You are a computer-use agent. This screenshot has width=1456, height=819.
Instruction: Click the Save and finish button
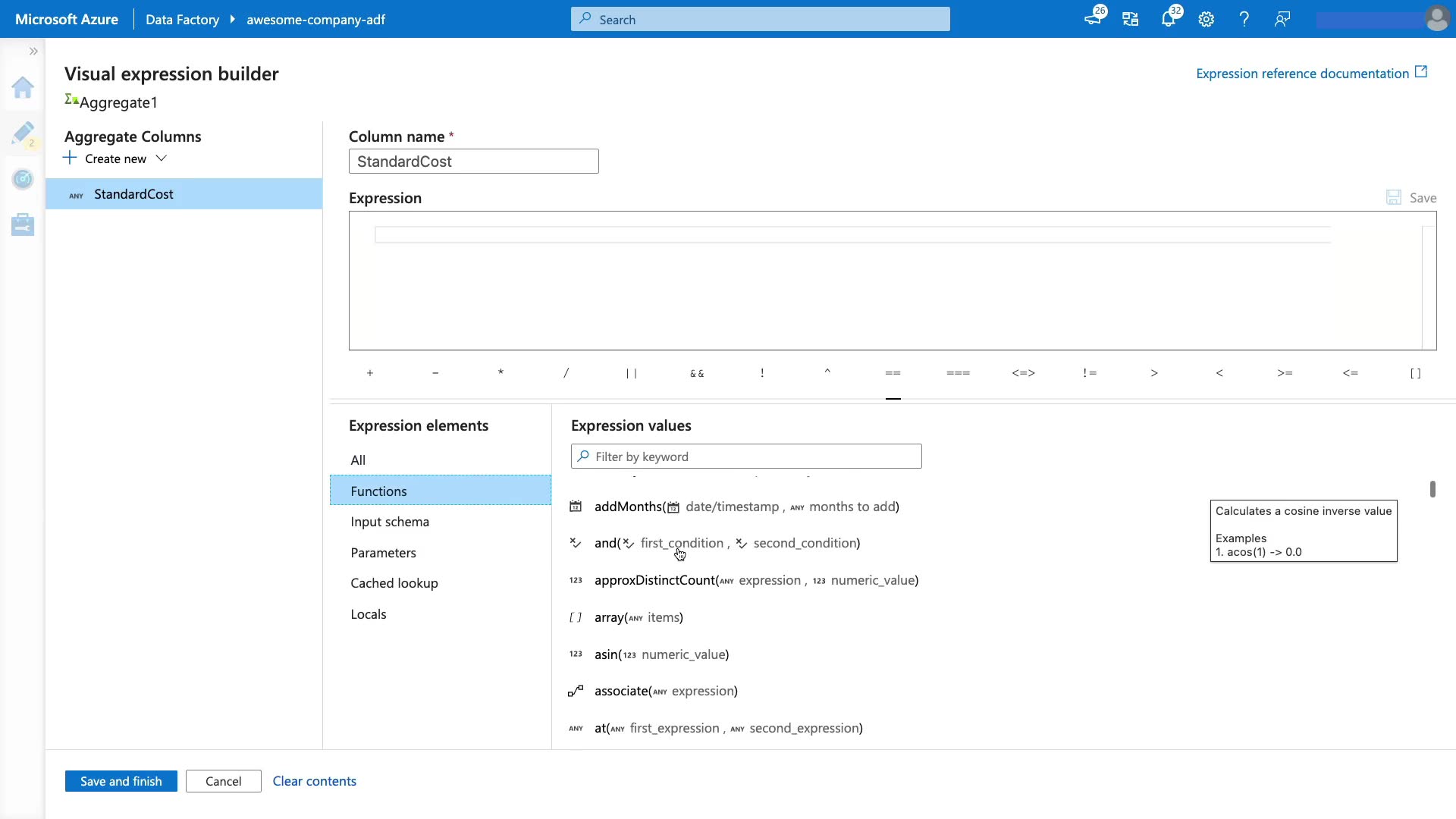click(121, 781)
